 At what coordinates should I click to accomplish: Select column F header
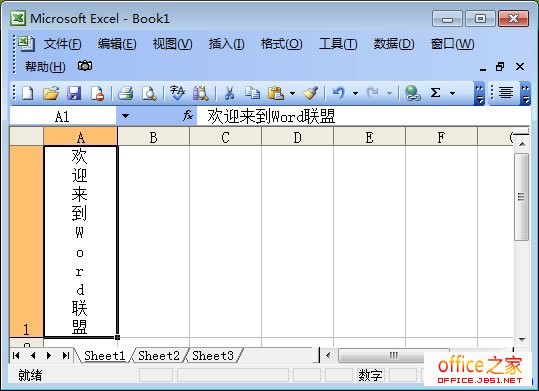click(x=441, y=137)
